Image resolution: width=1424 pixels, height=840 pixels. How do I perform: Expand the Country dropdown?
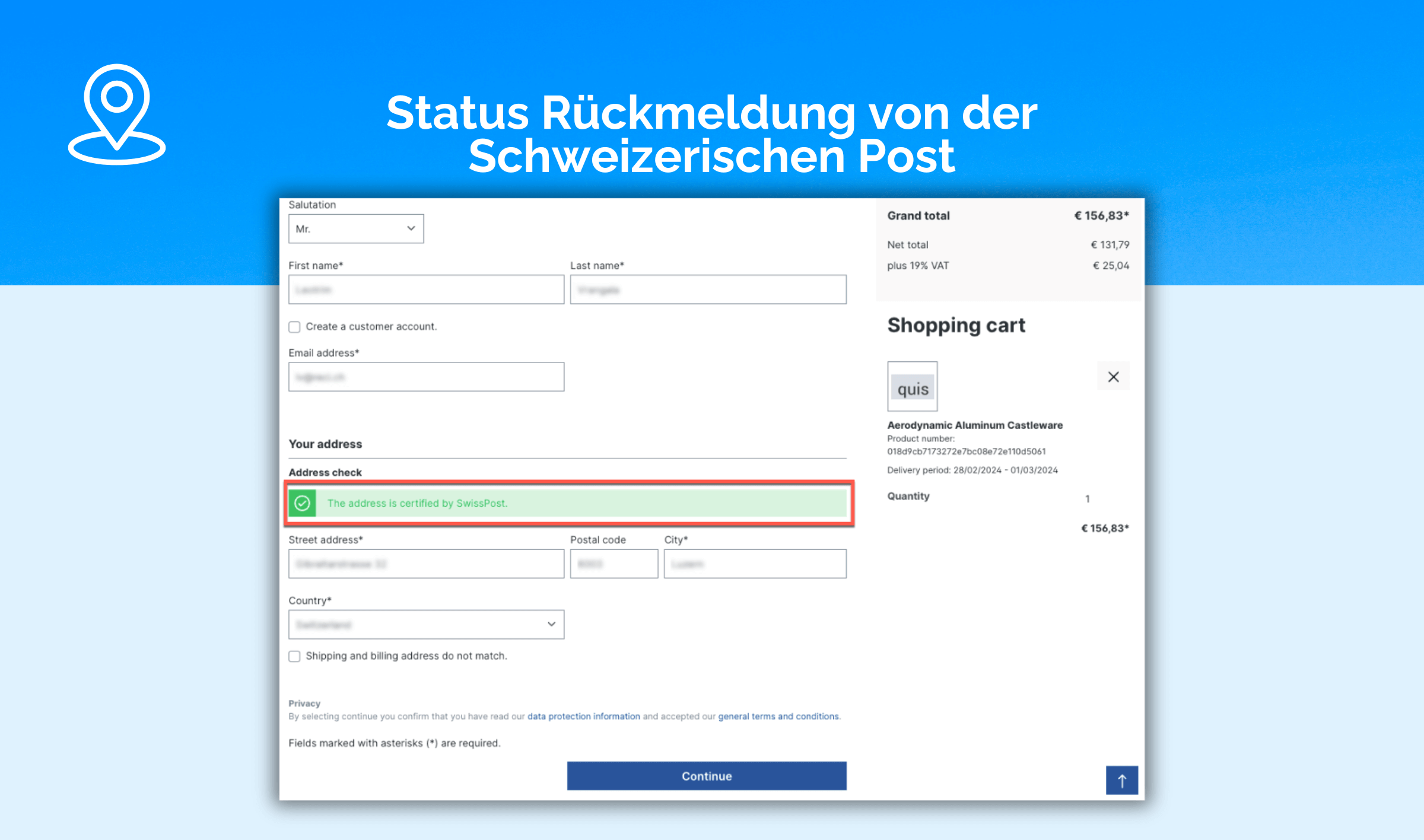point(426,625)
